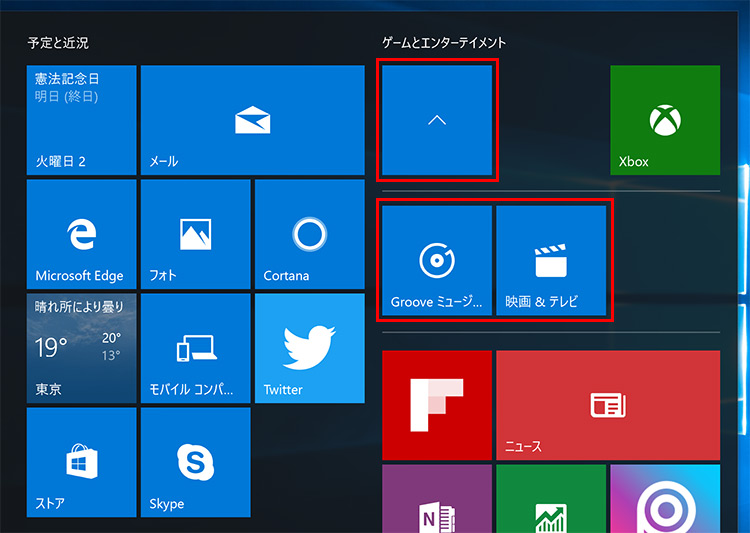Open the Skype tile

pyautogui.click(x=195, y=462)
